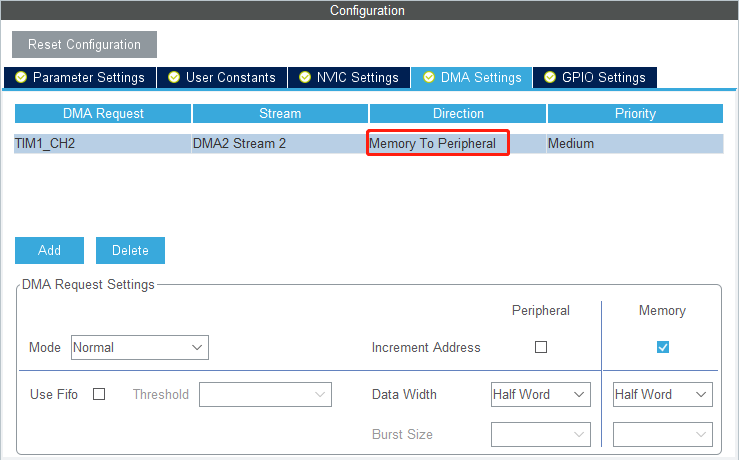Open the Peripheral Burst Size dropdown

pyautogui.click(x=541, y=435)
